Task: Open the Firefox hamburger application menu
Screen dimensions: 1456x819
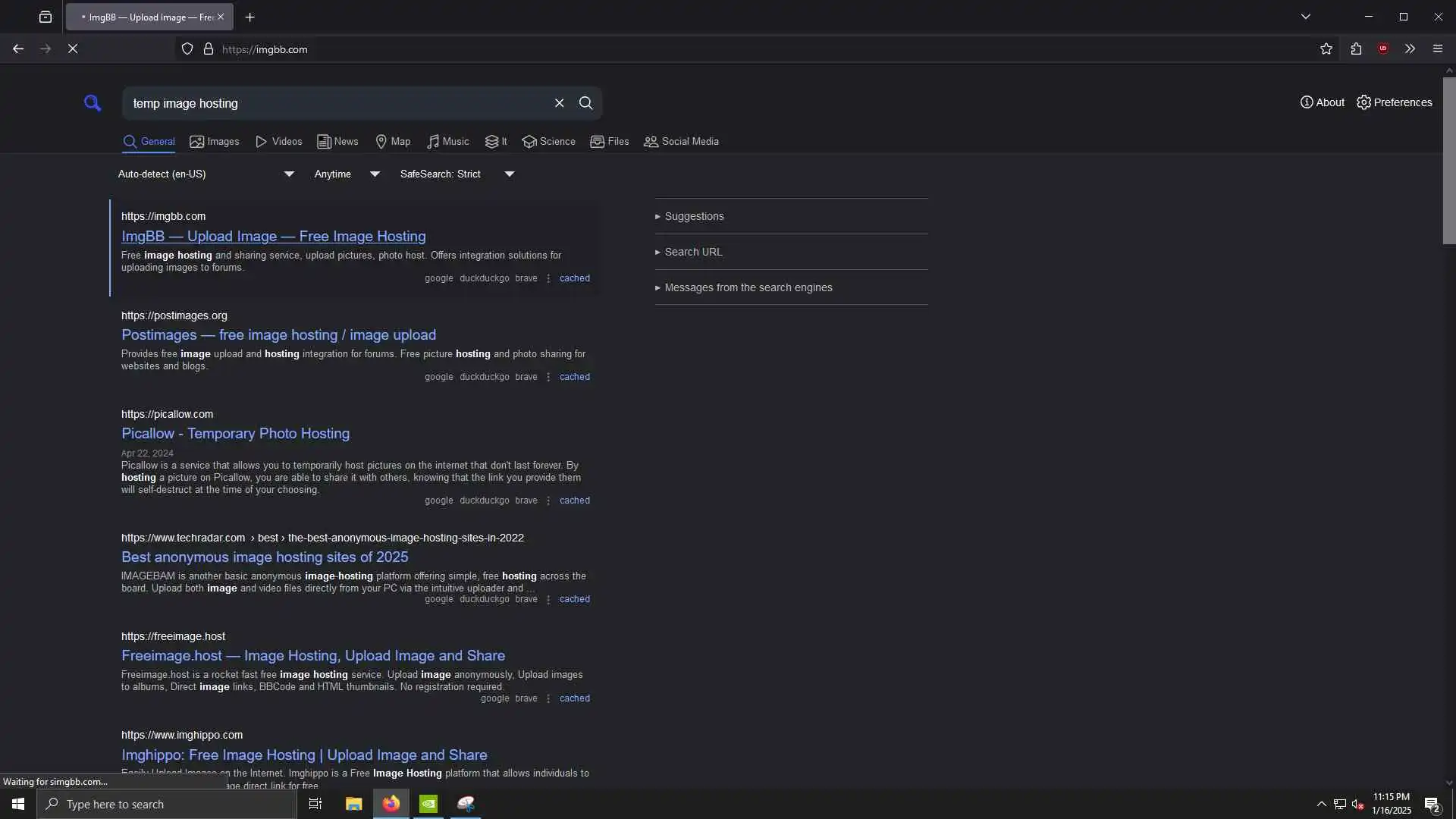Action: click(x=1437, y=49)
